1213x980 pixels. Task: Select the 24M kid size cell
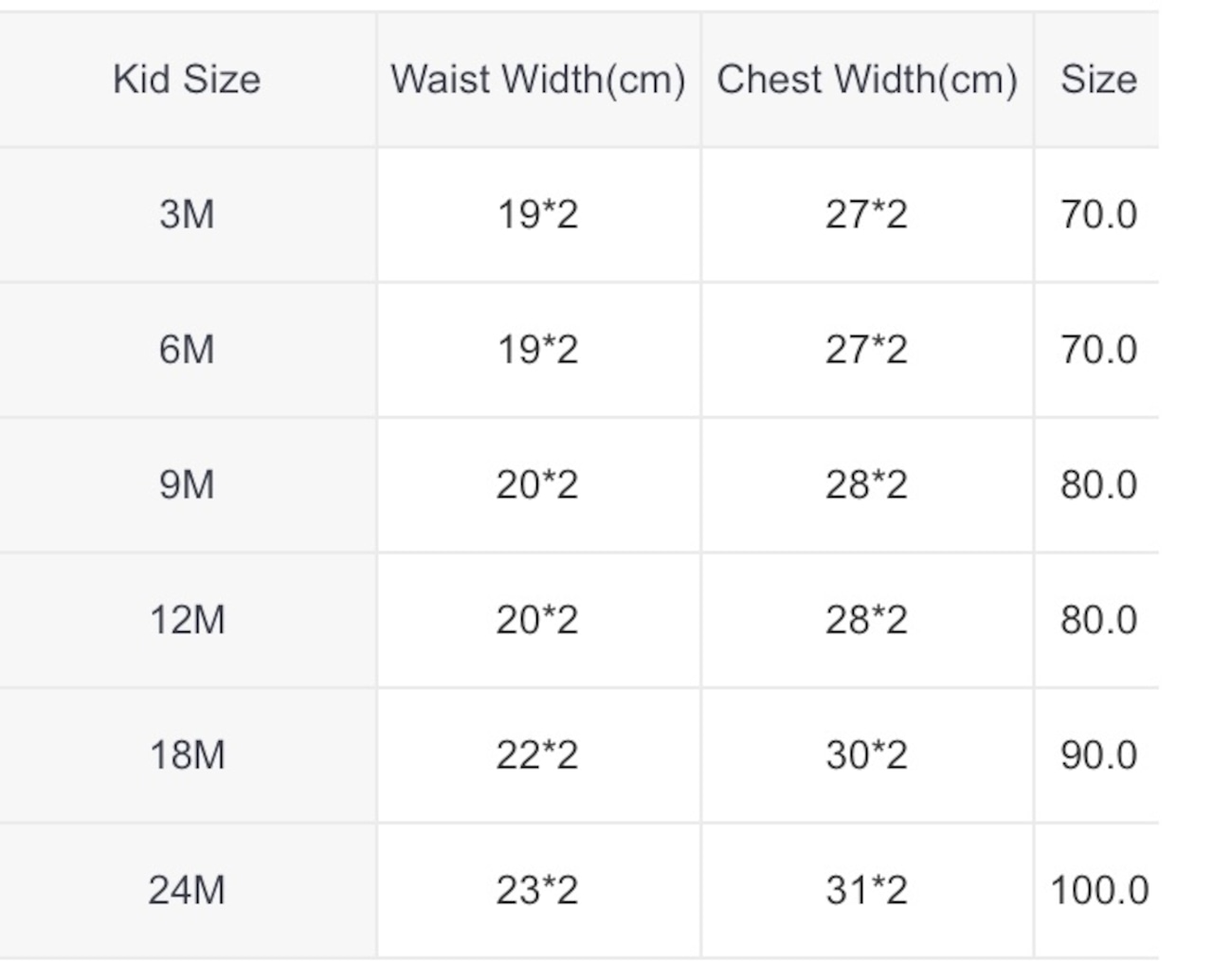pos(187,891)
